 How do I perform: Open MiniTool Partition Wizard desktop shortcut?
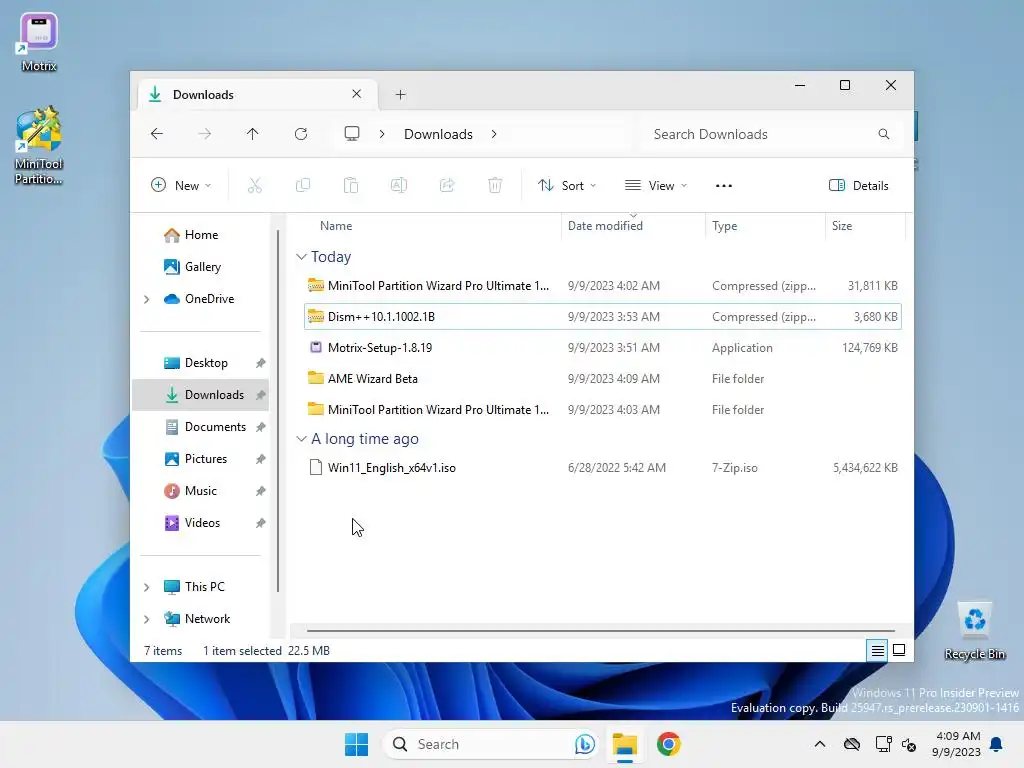click(39, 145)
